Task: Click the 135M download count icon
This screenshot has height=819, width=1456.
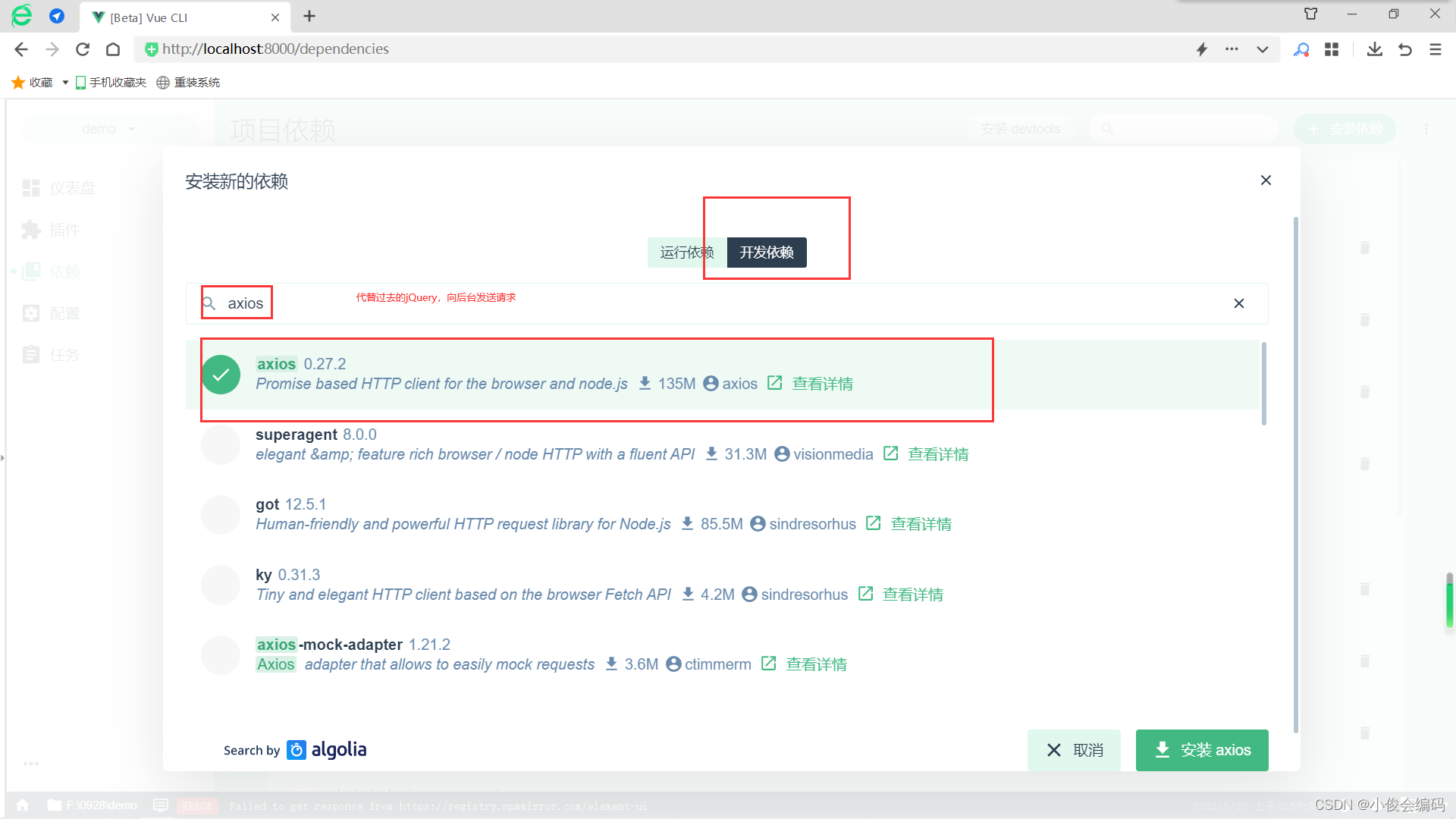Action: [x=645, y=384]
